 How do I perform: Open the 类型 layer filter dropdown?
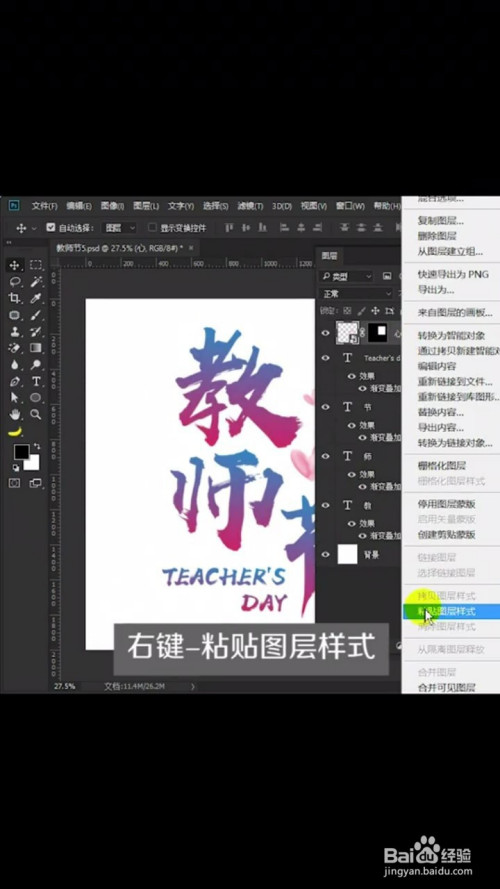coord(346,276)
